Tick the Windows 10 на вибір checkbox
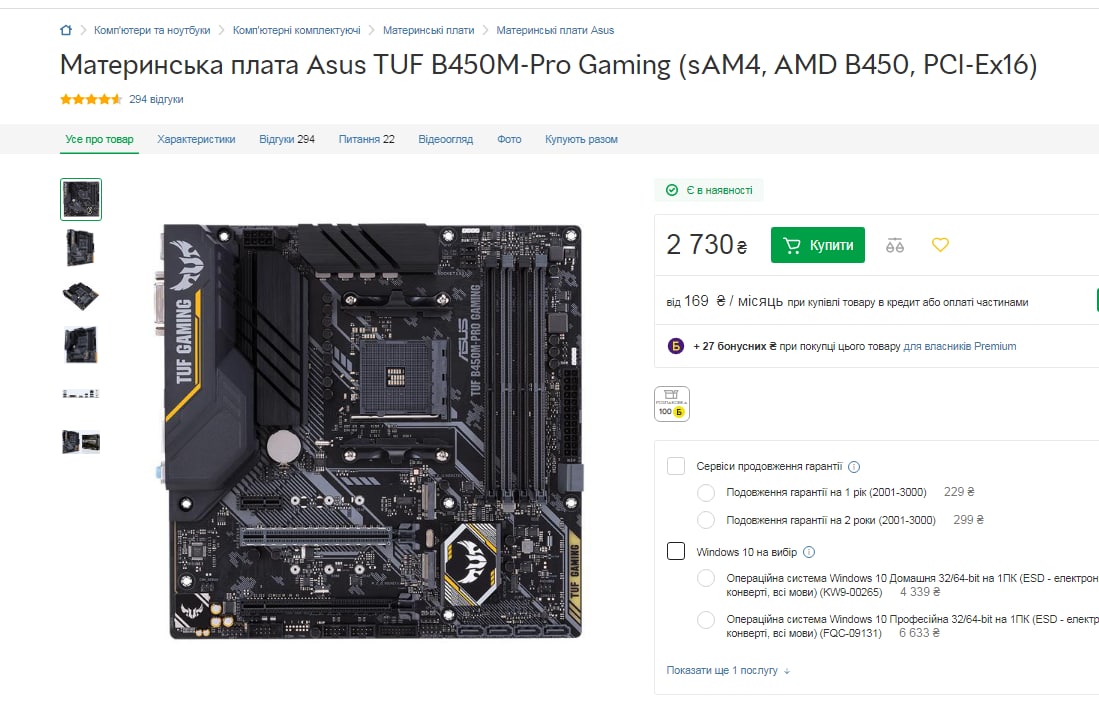This screenshot has height=702, width=1099. [x=676, y=551]
